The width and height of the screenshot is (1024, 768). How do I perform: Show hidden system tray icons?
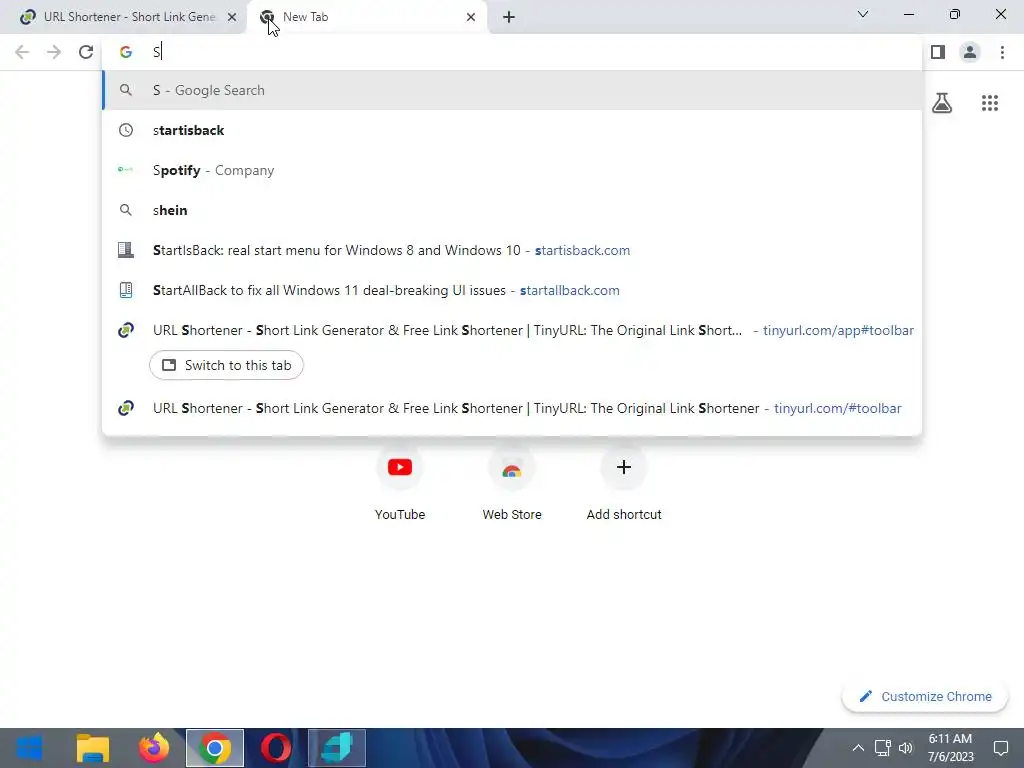tap(858, 748)
